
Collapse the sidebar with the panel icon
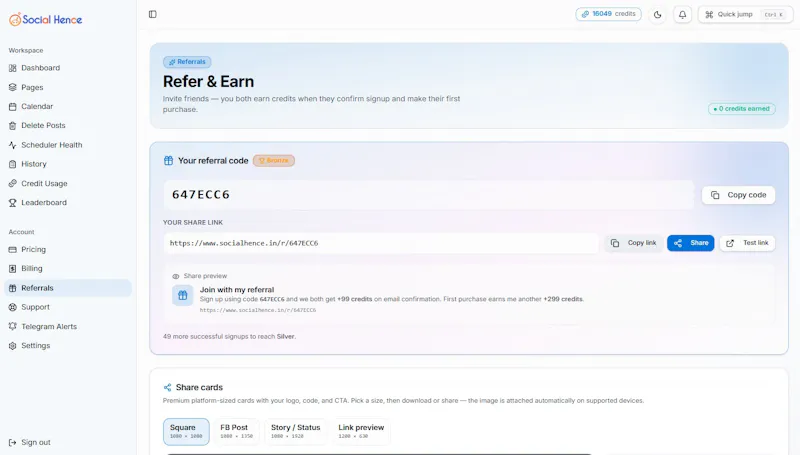pyautogui.click(x=153, y=14)
